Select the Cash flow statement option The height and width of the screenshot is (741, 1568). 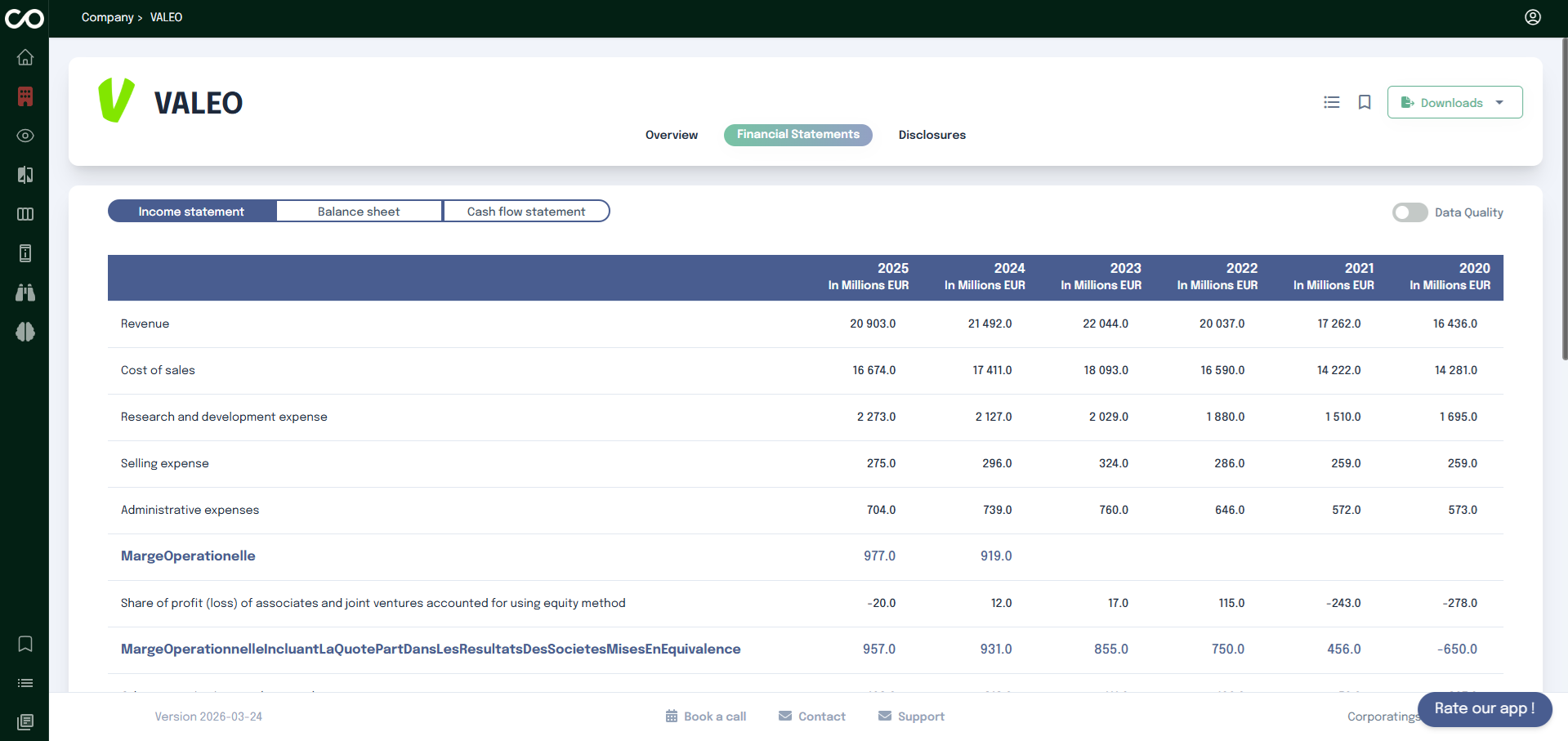525,211
